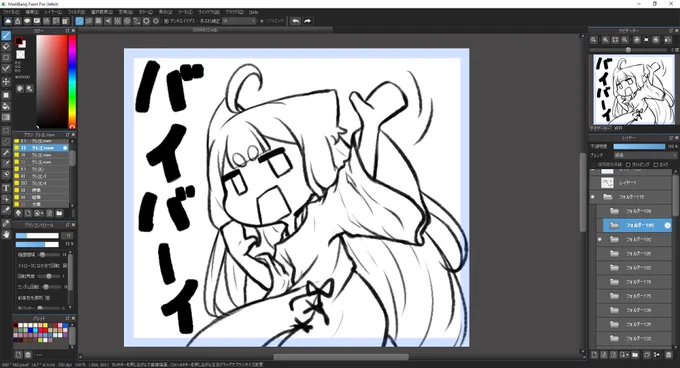Viewport: 680px width, 368px height.
Task: Click the Undo arrow in top toolbar
Action: point(296,21)
